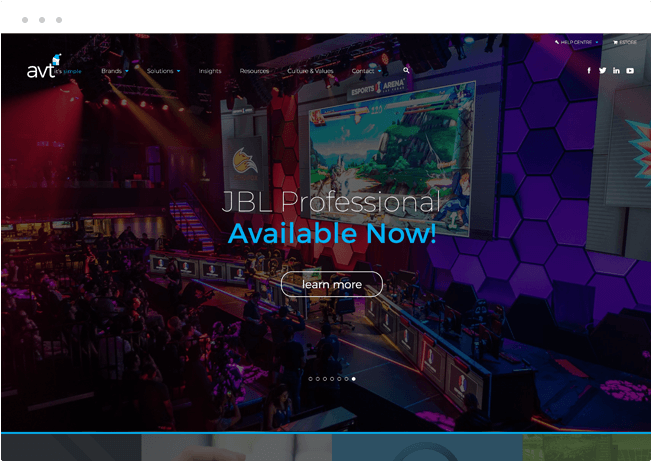Open the Twitter social icon
The image size is (652, 462).
point(602,71)
